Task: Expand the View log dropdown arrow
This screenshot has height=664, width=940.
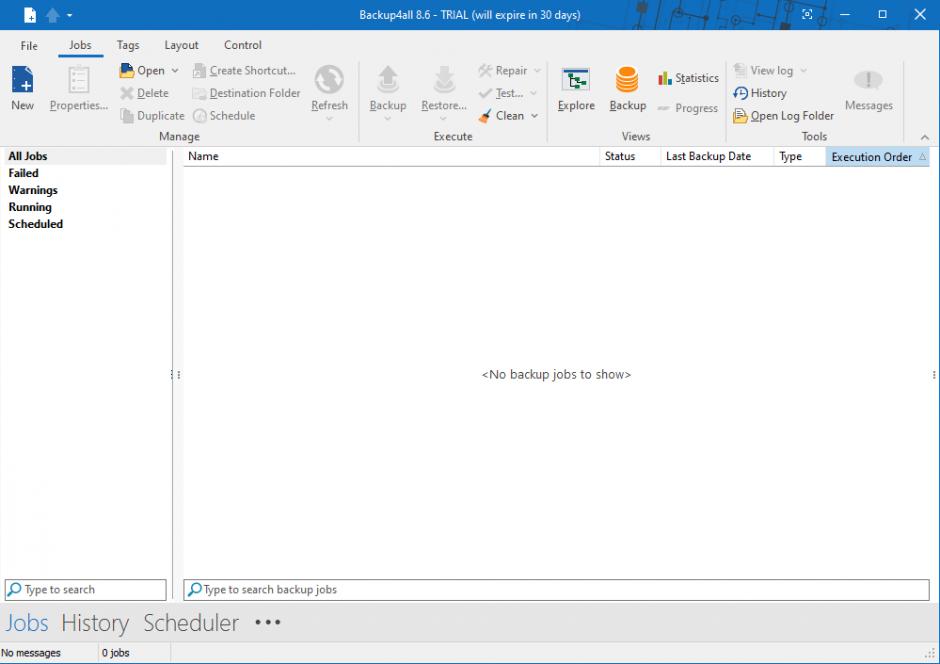Action: [803, 70]
